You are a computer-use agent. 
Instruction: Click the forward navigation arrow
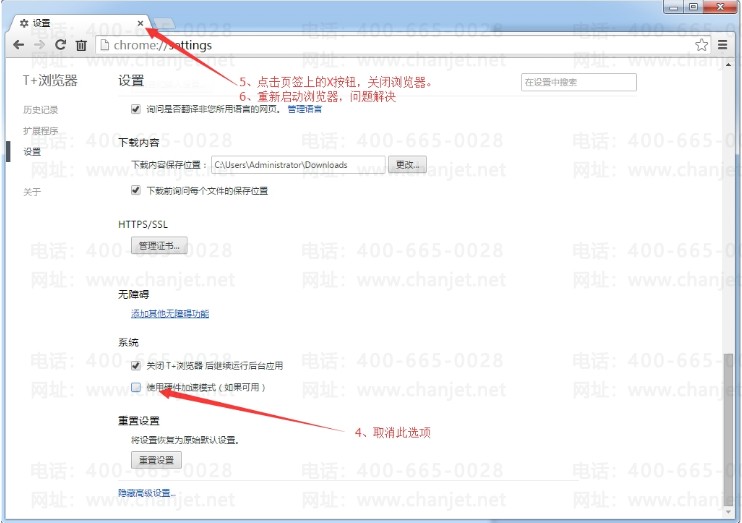[x=39, y=45]
